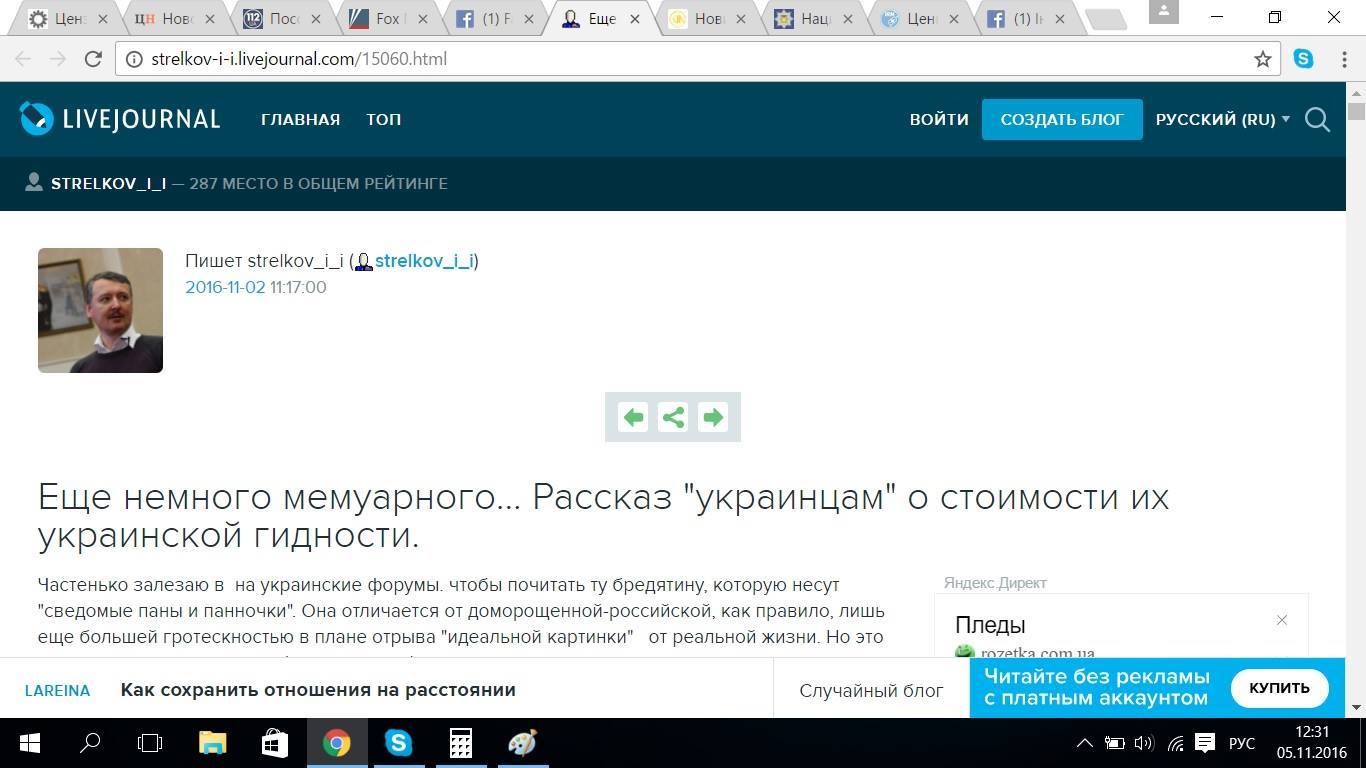This screenshot has height=768, width=1366.
Task: Open the Случайный блог link
Action: point(871,690)
